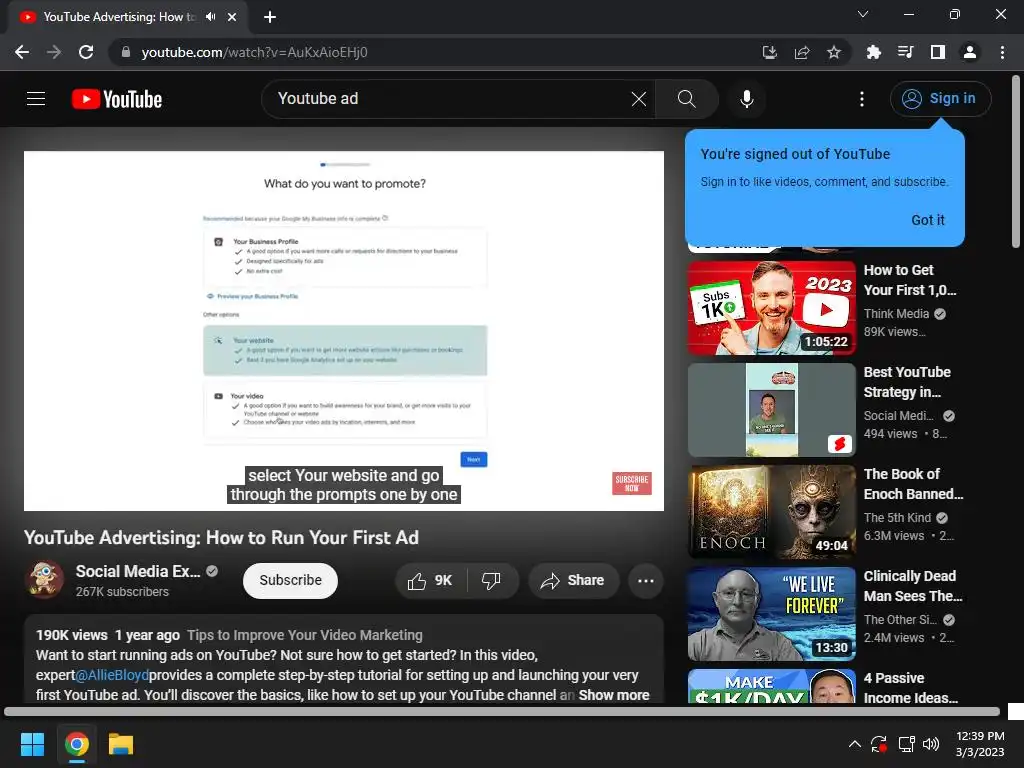This screenshot has height=768, width=1024.
Task: Click Tips to Improve Your Video Marketing
Action: point(304,635)
